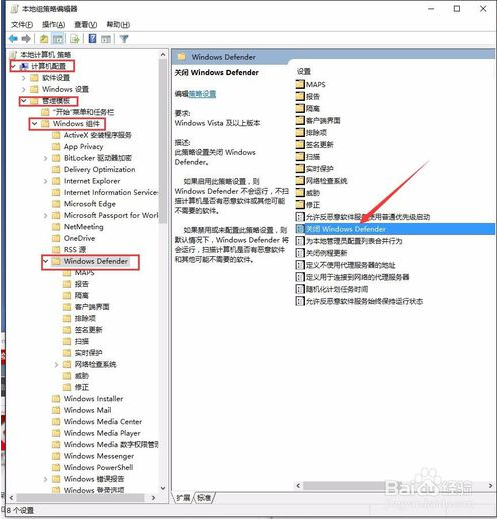The height and width of the screenshot is (519, 497).
Task: Open the 修正 folder in settings list
Action: (x=308, y=205)
